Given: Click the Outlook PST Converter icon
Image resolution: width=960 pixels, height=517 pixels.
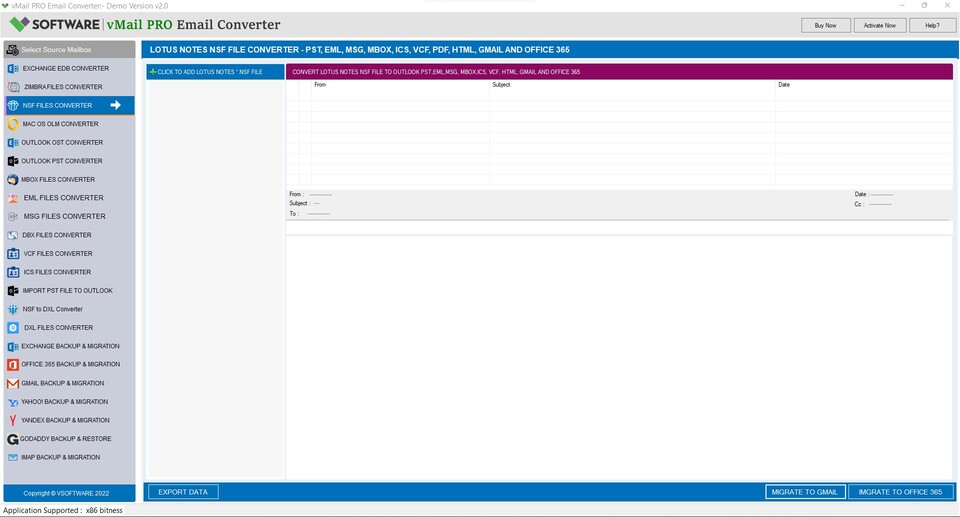Looking at the screenshot, I should pos(13,161).
